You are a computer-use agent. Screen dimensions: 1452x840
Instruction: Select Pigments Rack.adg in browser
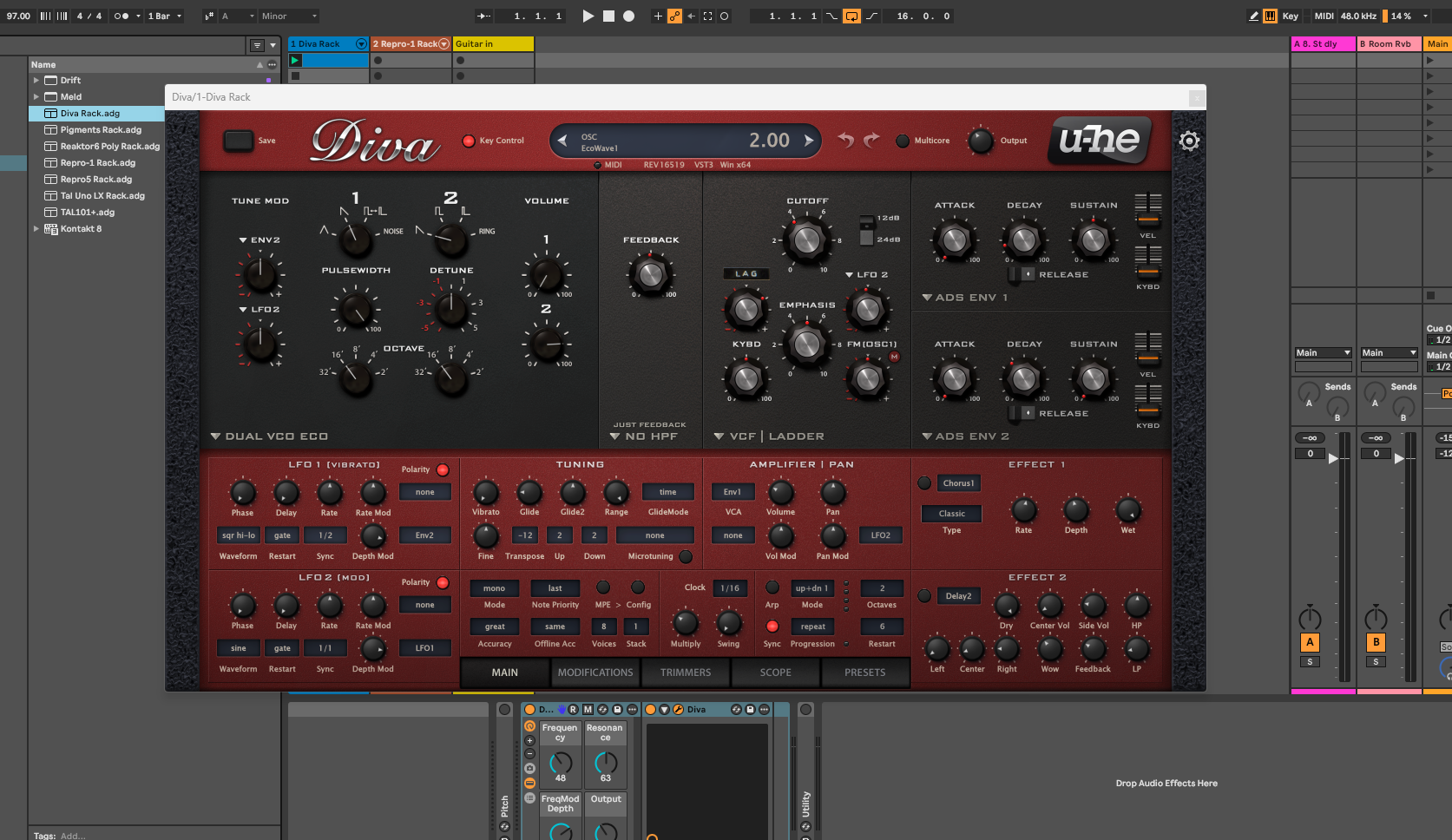[101, 130]
